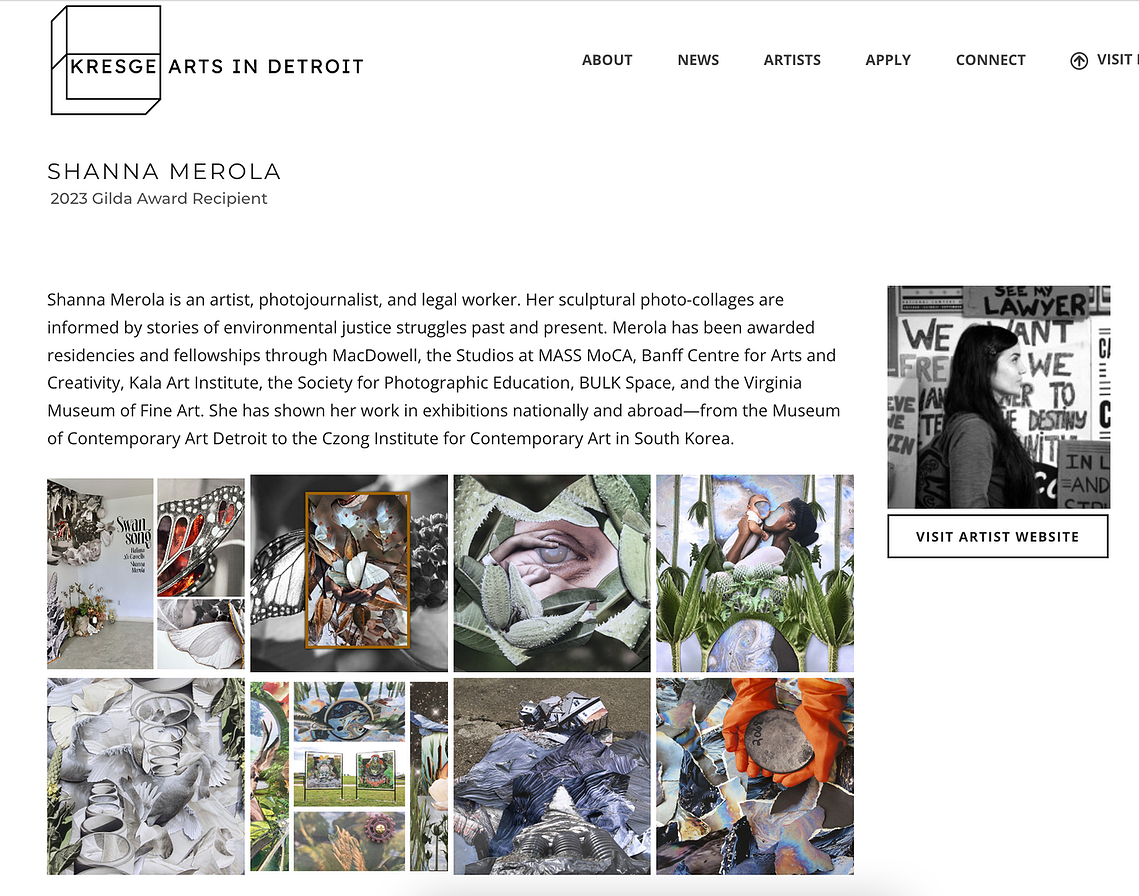Open the orange gloves holding disc image

[755, 776]
